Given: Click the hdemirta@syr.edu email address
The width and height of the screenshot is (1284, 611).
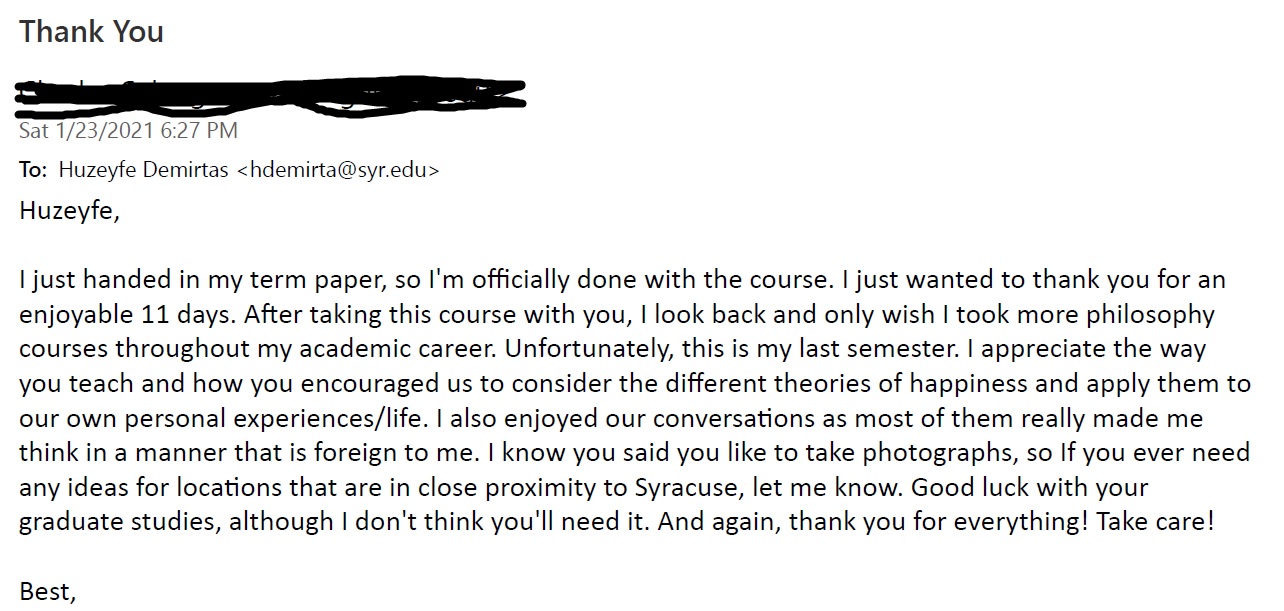Looking at the screenshot, I should coord(337,170).
